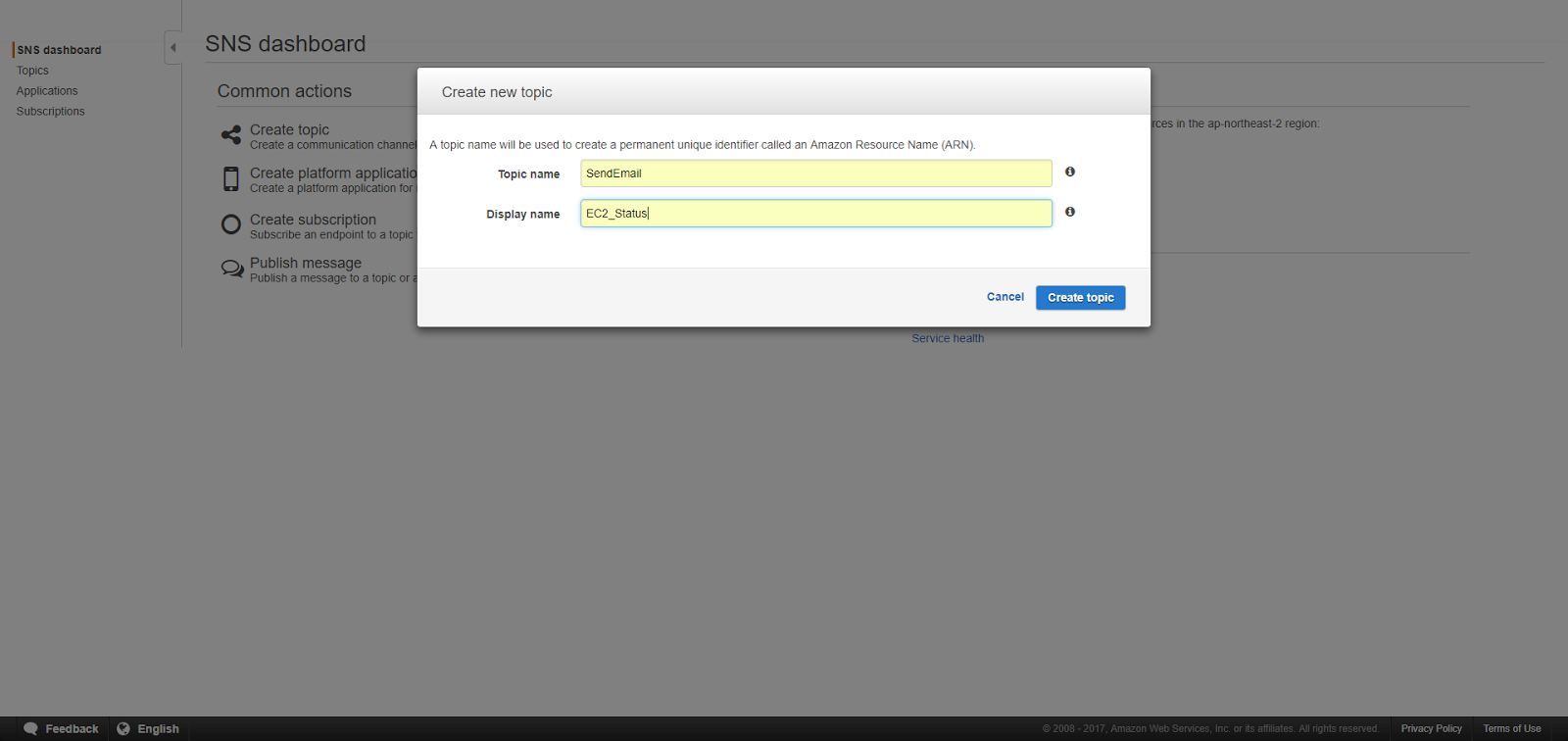Open the Terms of Use link
The height and width of the screenshot is (741, 1568).
click(1511, 728)
